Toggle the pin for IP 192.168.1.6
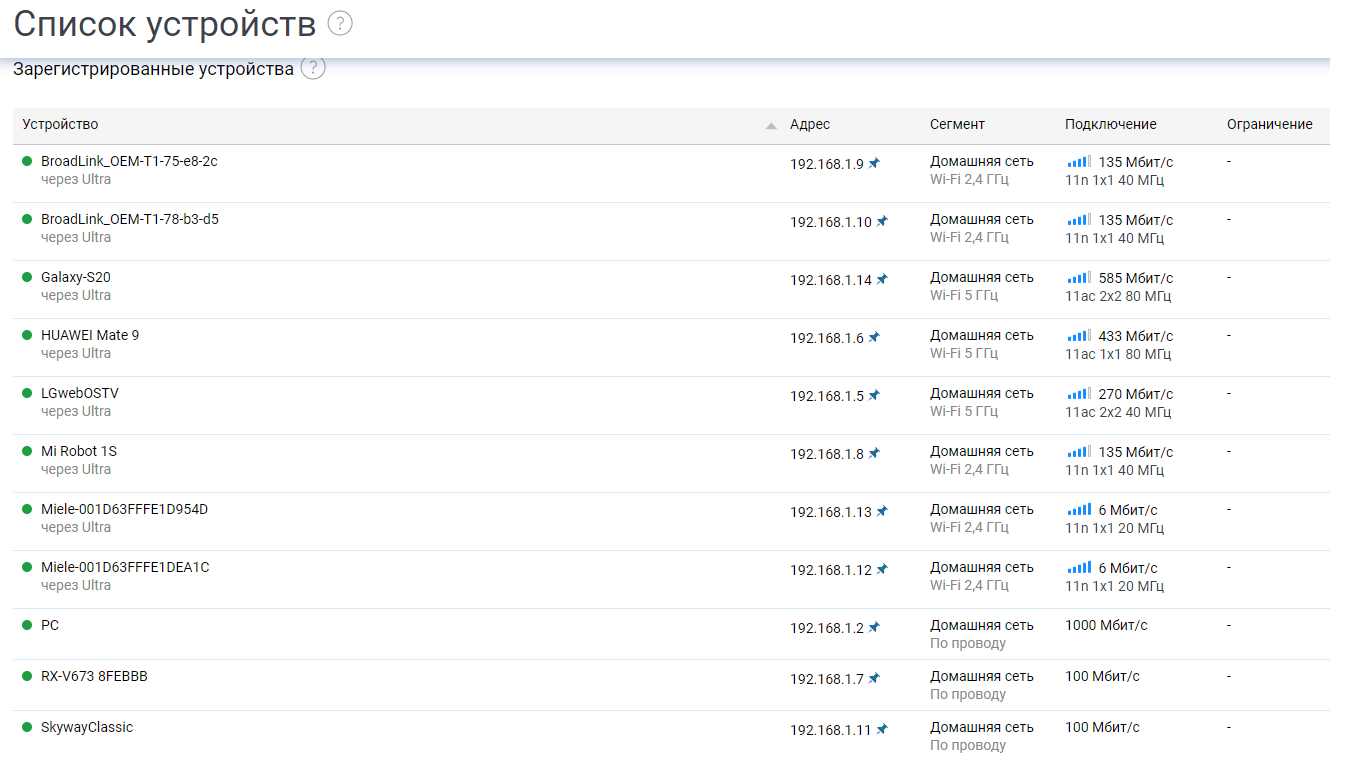 pyautogui.click(x=874, y=337)
